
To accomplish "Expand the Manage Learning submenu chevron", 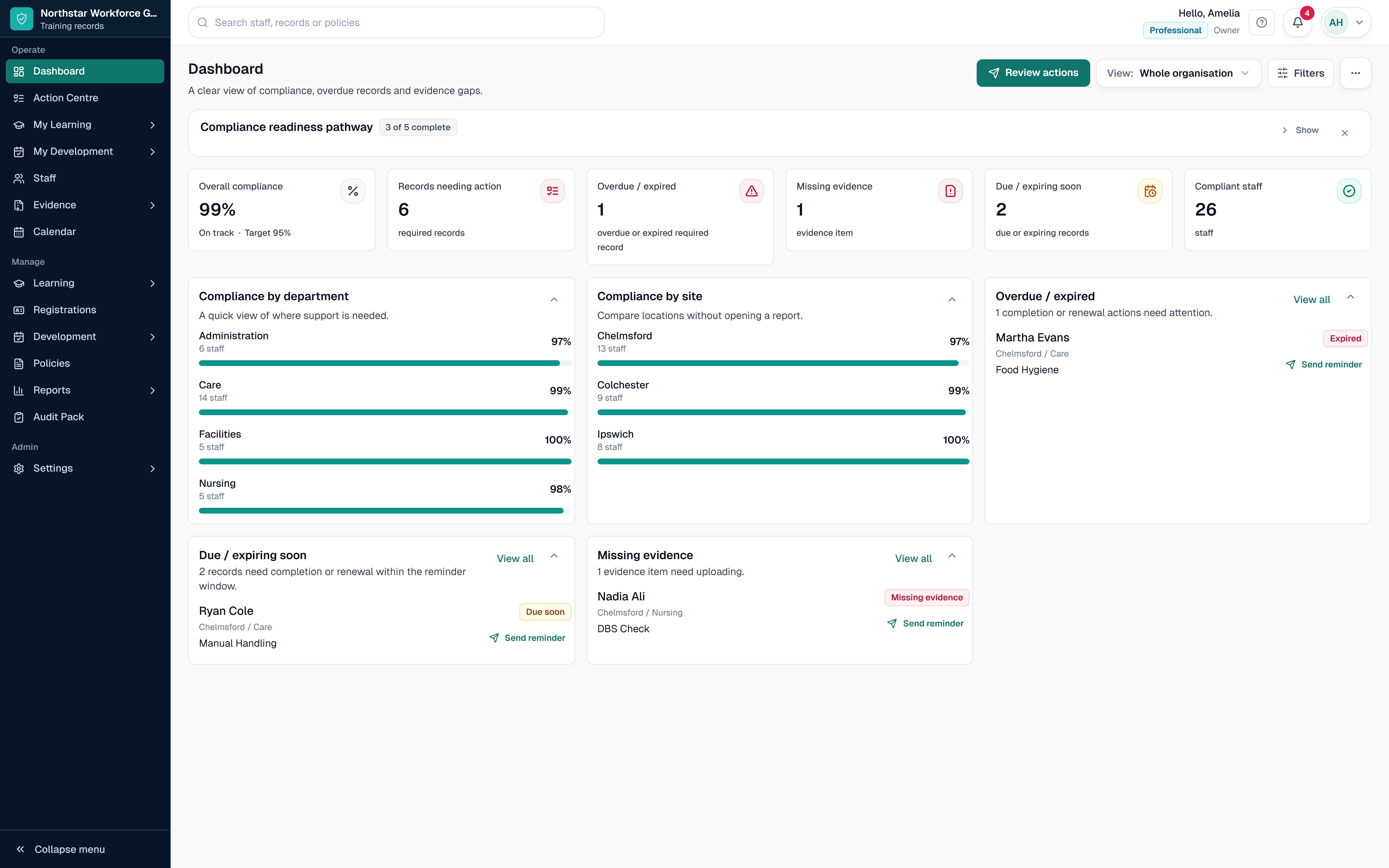I will click(153, 284).
